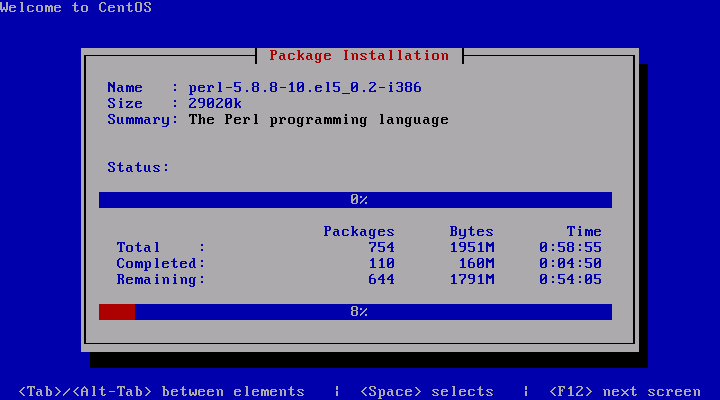Viewport: 720px width, 400px height.
Task: Click the 'Remaining:' row label
Action: [161, 280]
